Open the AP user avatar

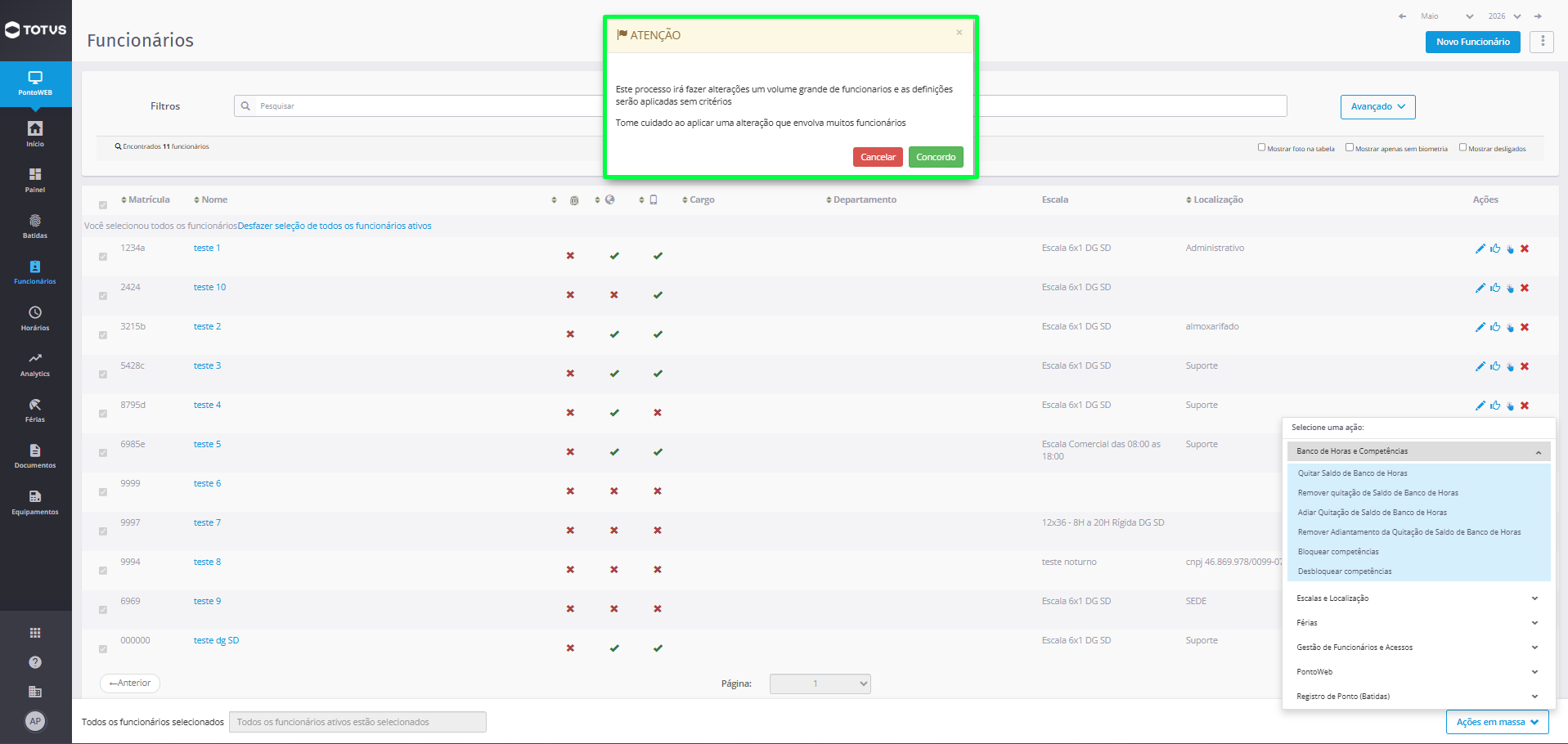(x=35, y=721)
